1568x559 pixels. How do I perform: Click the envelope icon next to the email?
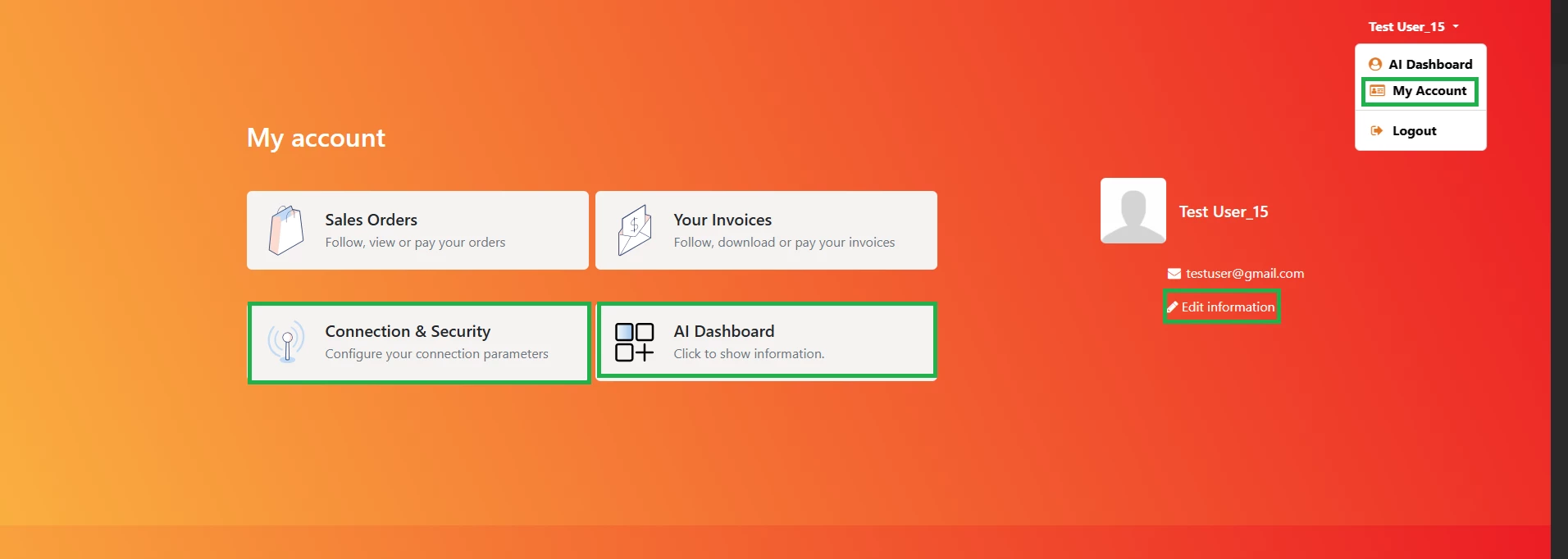pos(1174,274)
